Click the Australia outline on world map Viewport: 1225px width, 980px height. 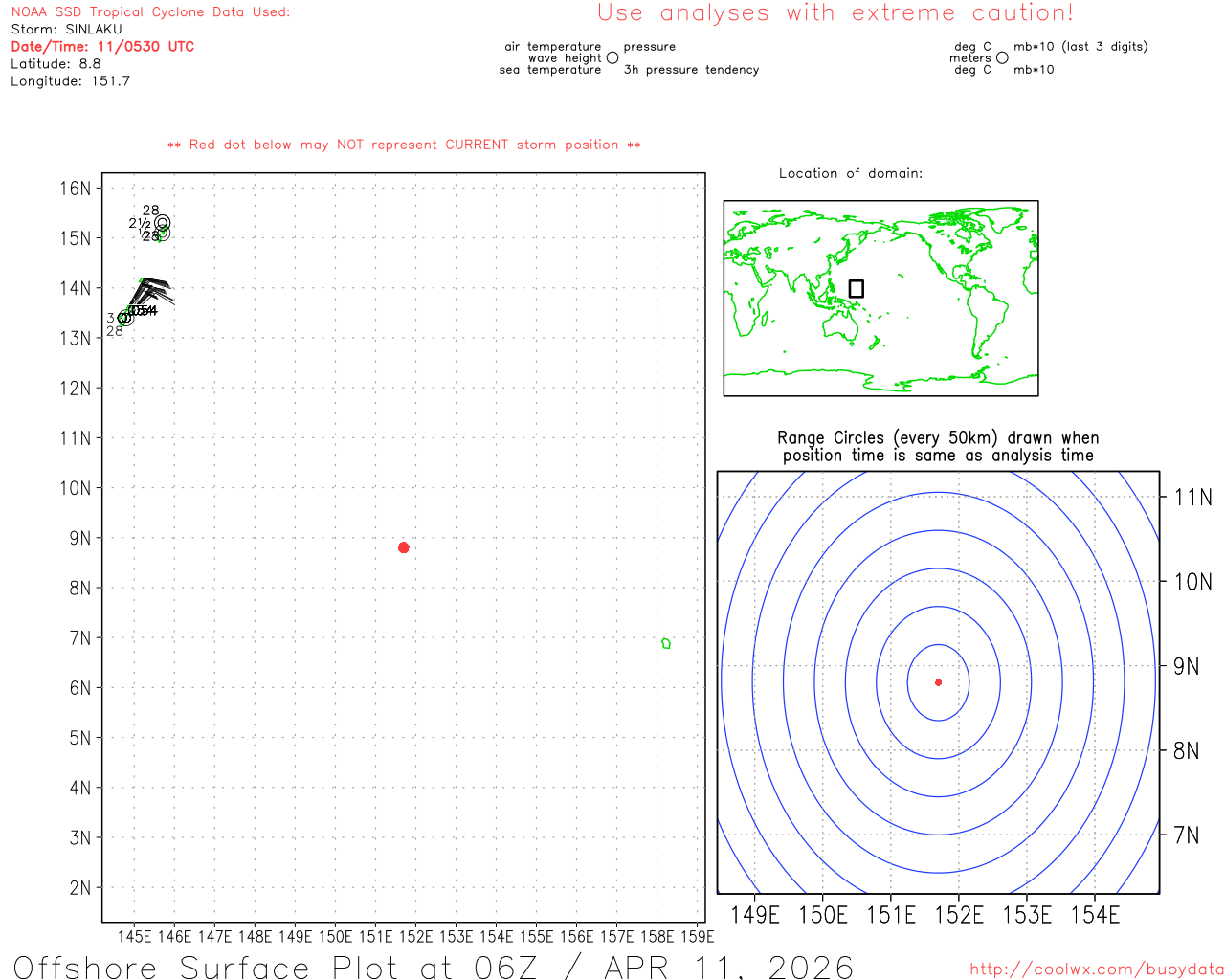[x=843, y=327]
